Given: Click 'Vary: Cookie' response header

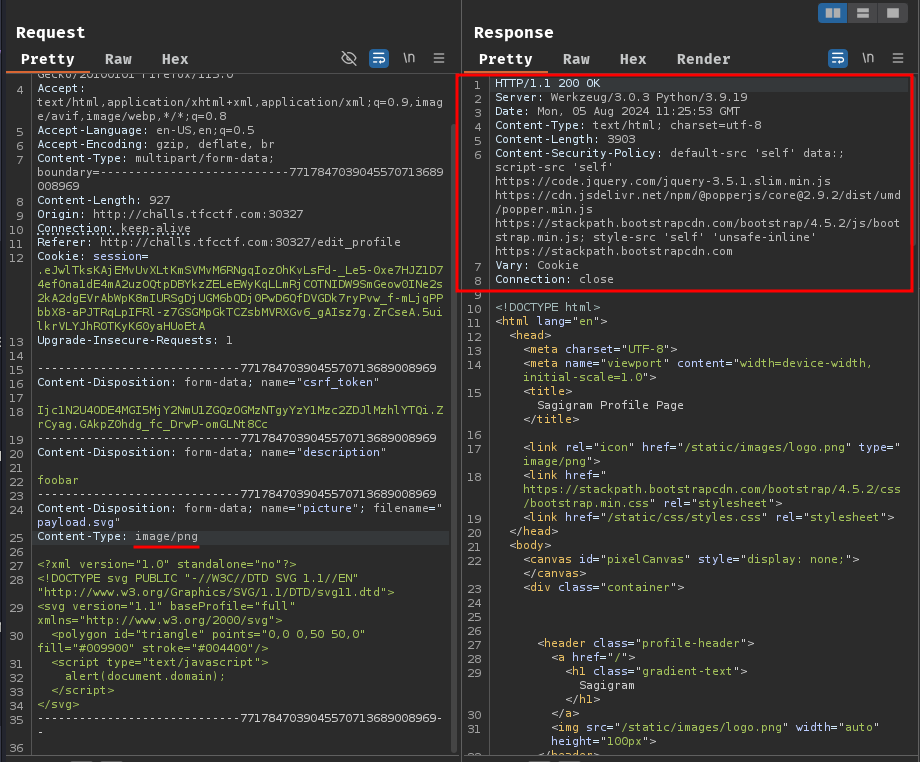Looking at the screenshot, I should tap(536, 265).
